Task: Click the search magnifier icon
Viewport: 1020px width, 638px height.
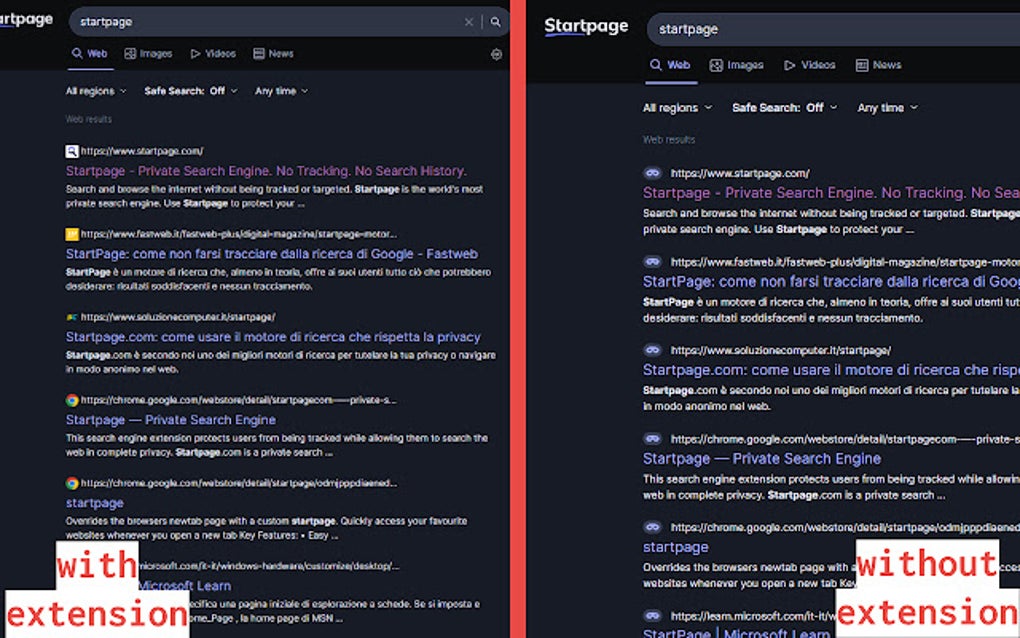Action: (495, 21)
